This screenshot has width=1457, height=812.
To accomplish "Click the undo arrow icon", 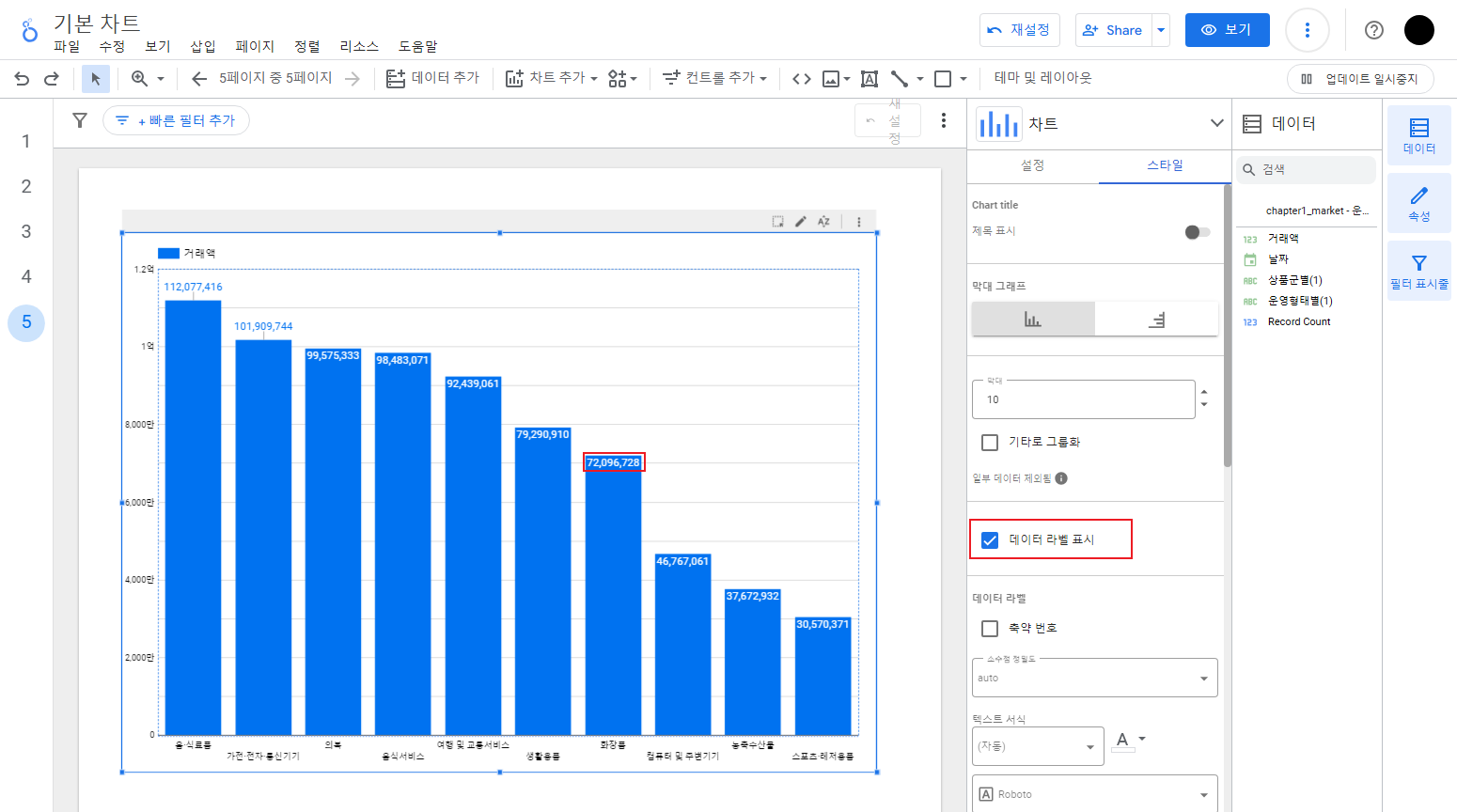I will [22, 79].
